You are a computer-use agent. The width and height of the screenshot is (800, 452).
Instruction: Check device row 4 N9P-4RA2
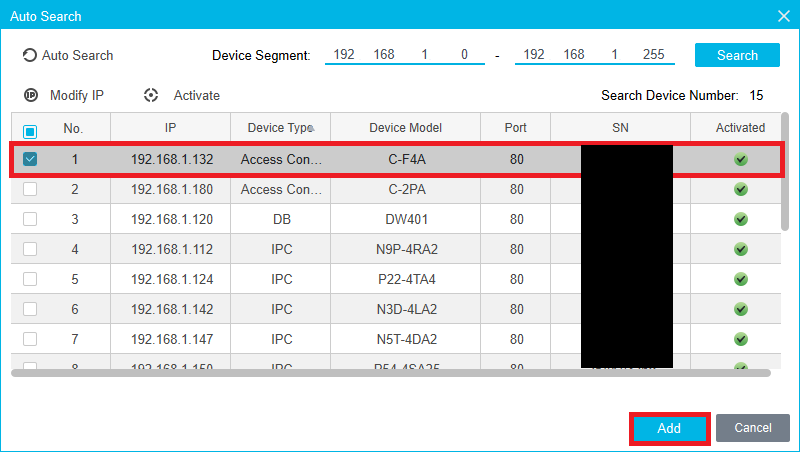click(x=30, y=249)
